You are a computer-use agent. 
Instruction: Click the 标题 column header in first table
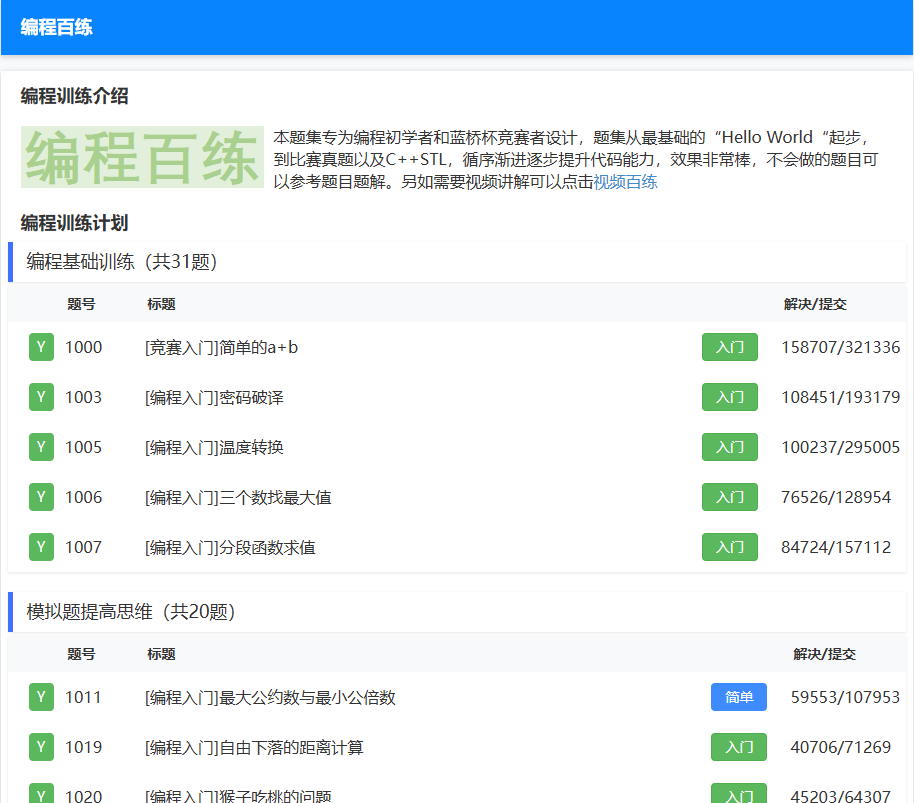coord(161,304)
